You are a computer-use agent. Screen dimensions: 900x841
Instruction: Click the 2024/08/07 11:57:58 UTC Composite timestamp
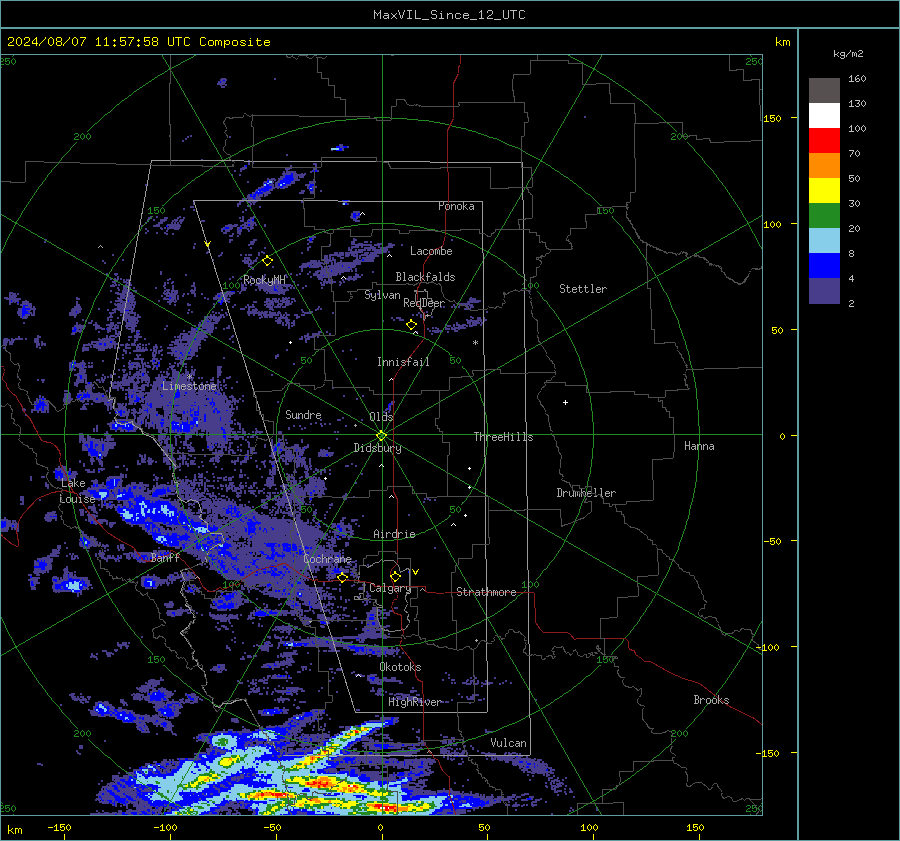click(x=138, y=42)
